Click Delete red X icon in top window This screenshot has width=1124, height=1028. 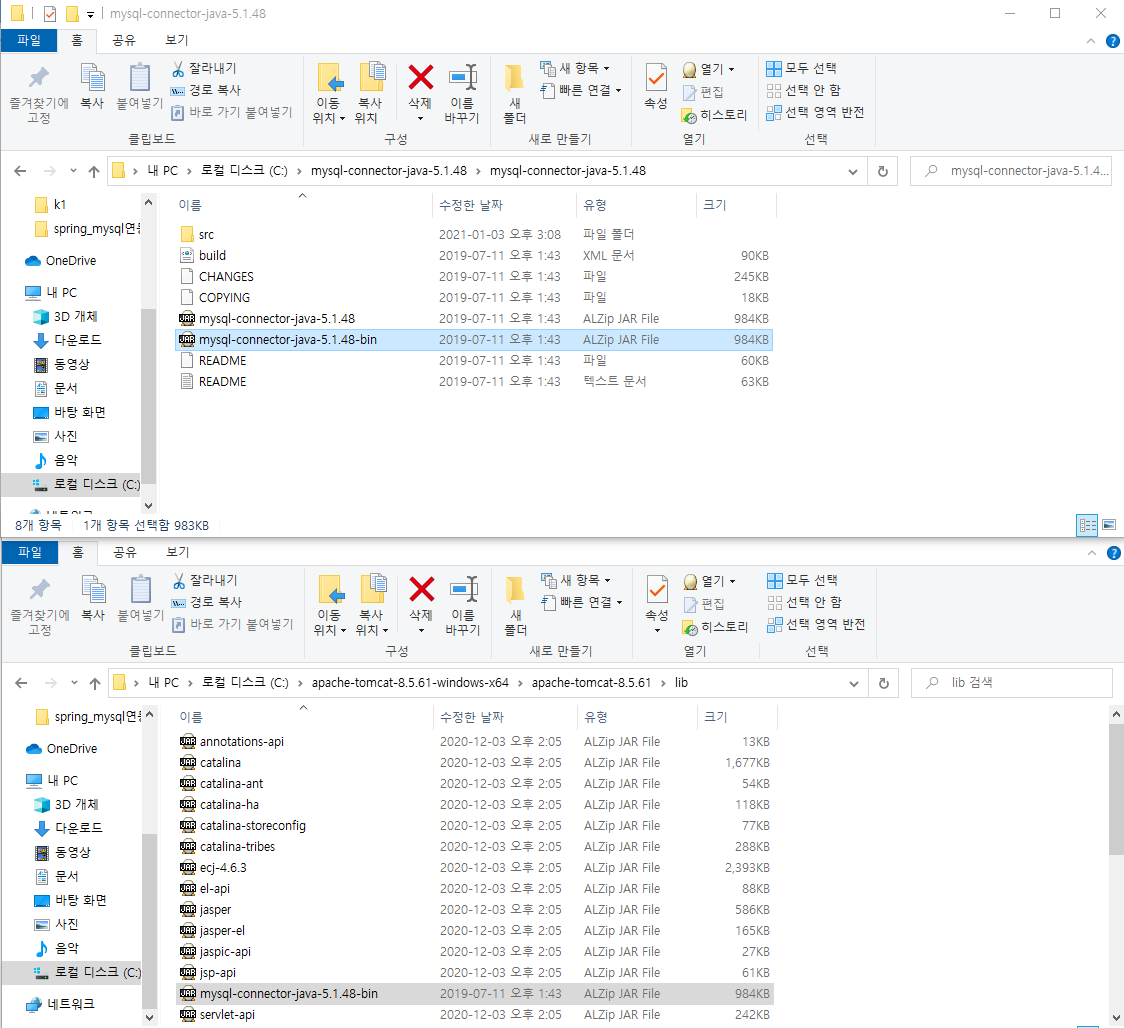421,77
